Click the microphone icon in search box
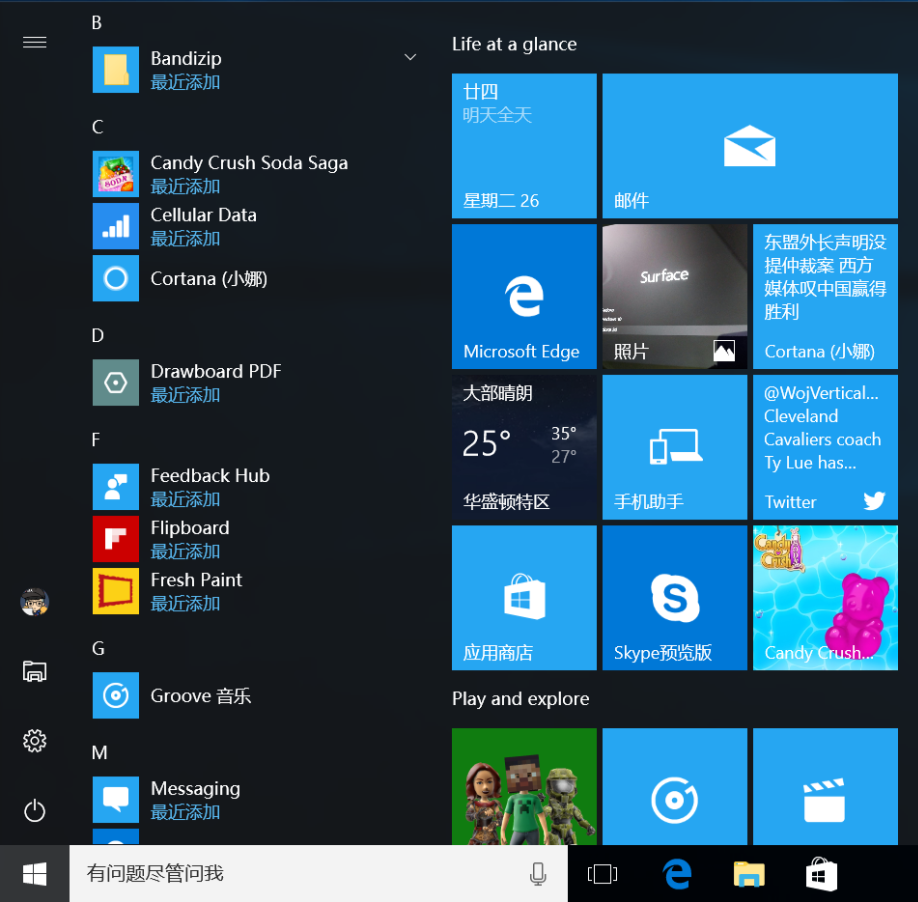This screenshot has width=918, height=902. pyautogui.click(x=537, y=874)
